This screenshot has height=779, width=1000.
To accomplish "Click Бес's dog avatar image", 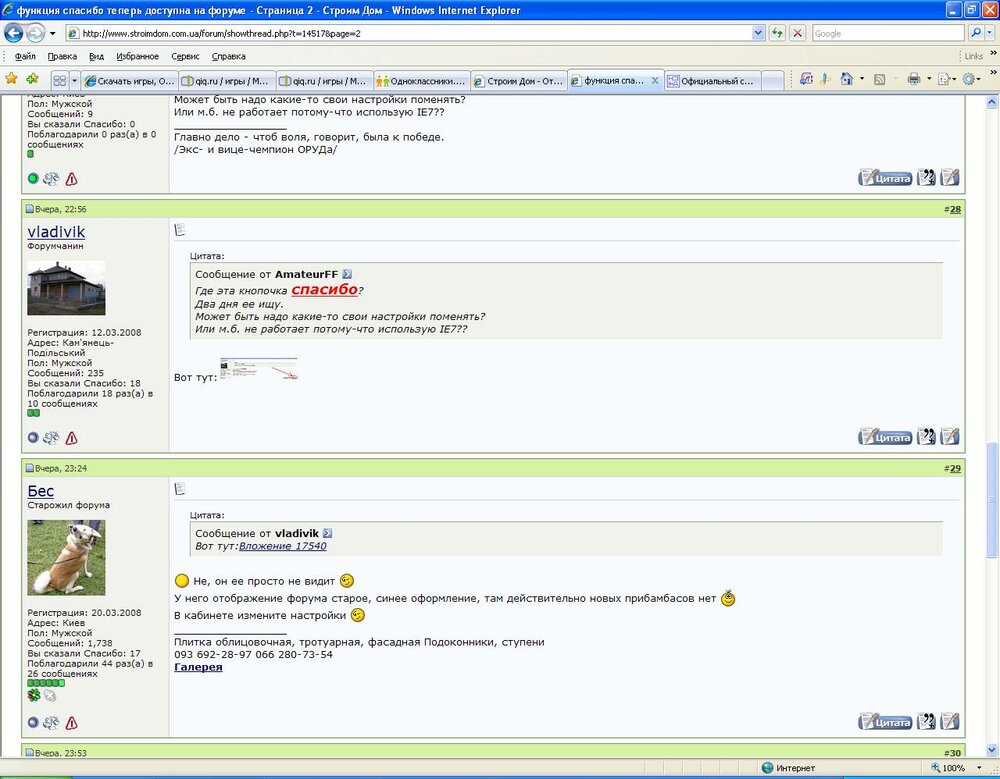I will click(x=66, y=558).
